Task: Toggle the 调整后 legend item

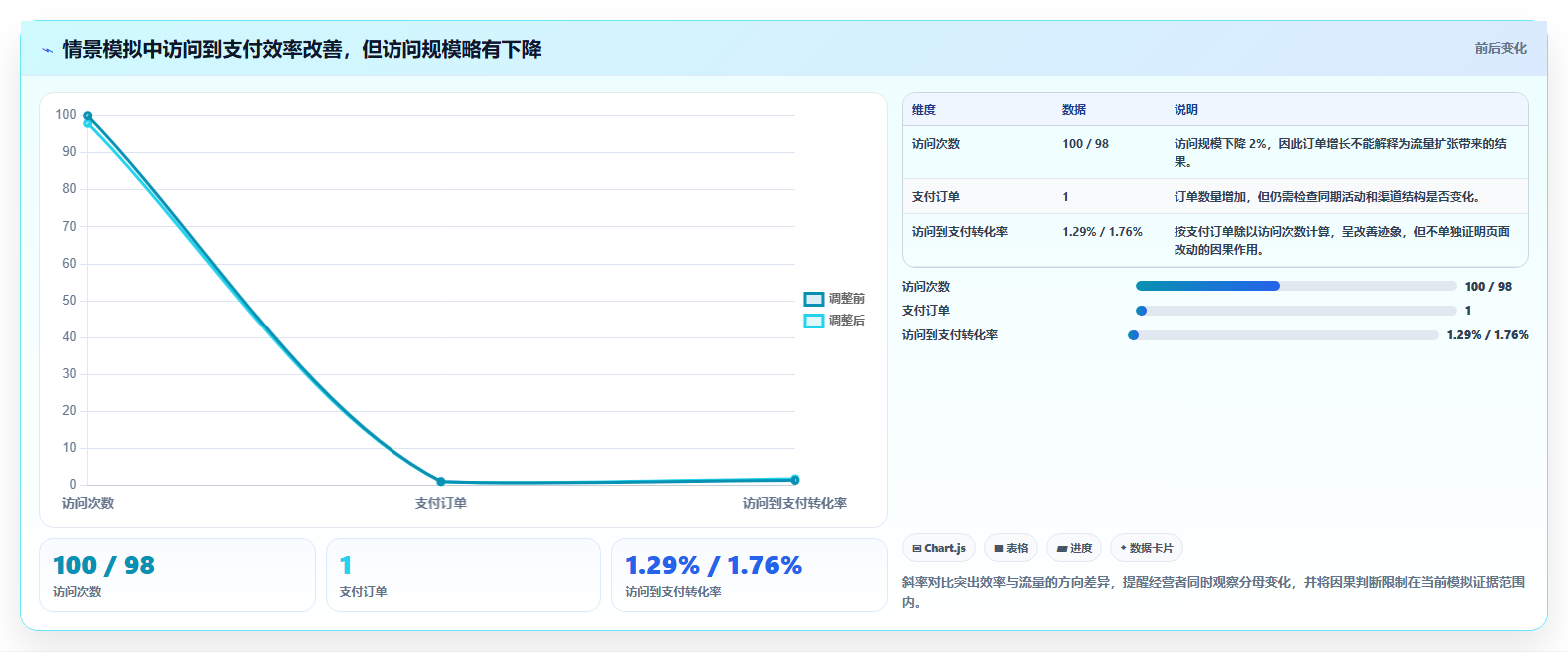Action: 834,321
